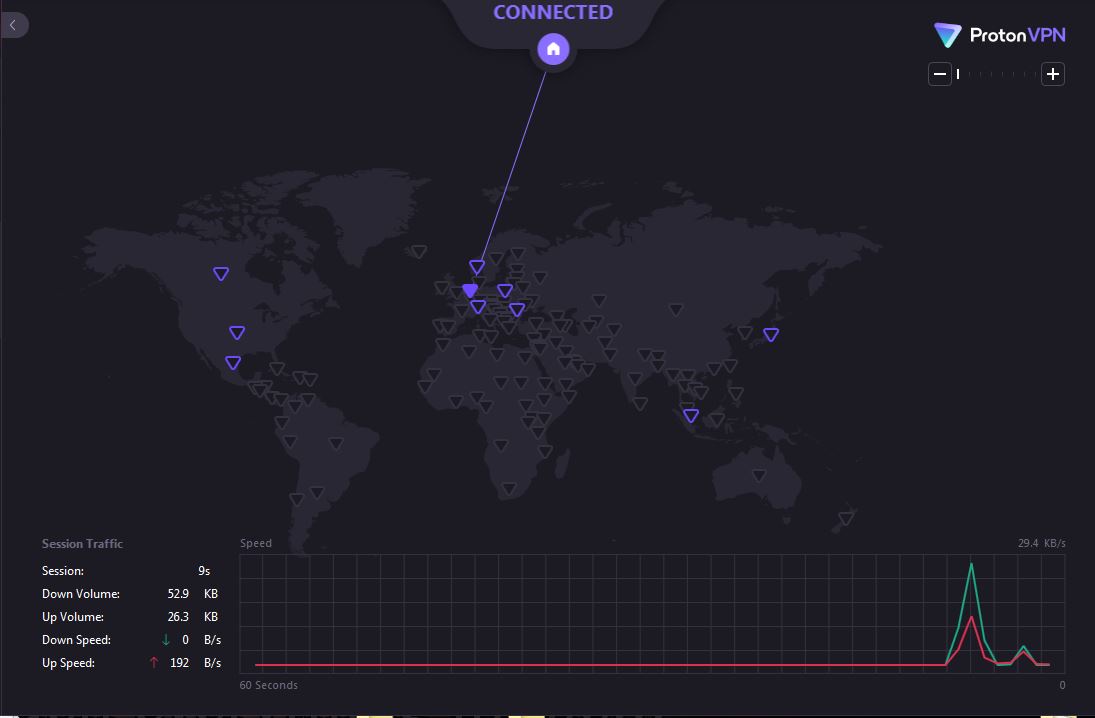Viewport: 1095px width, 718px height.
Task: Click the Up Speed value row
Action: coord(130,663)
